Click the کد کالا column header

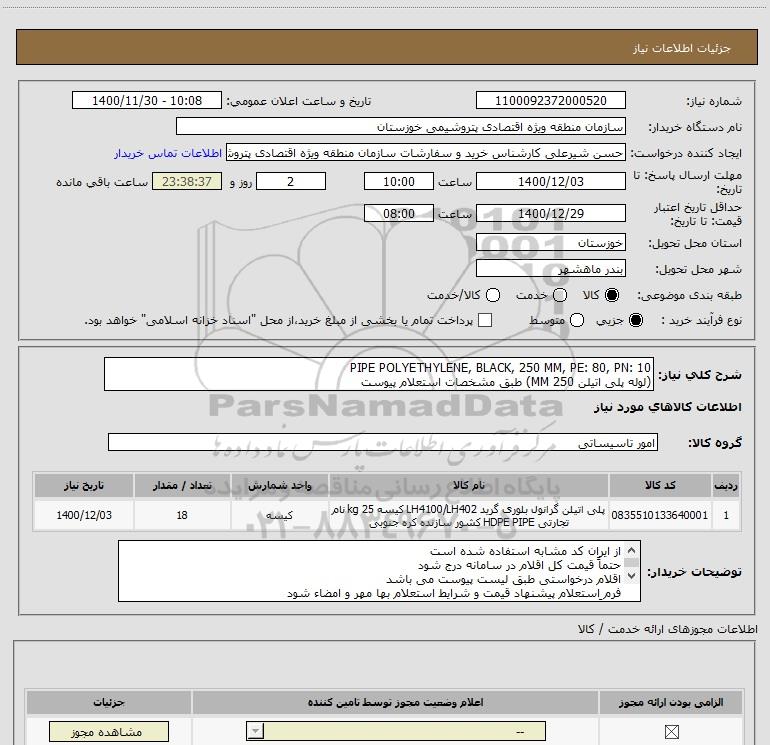(x=660, y=485)
